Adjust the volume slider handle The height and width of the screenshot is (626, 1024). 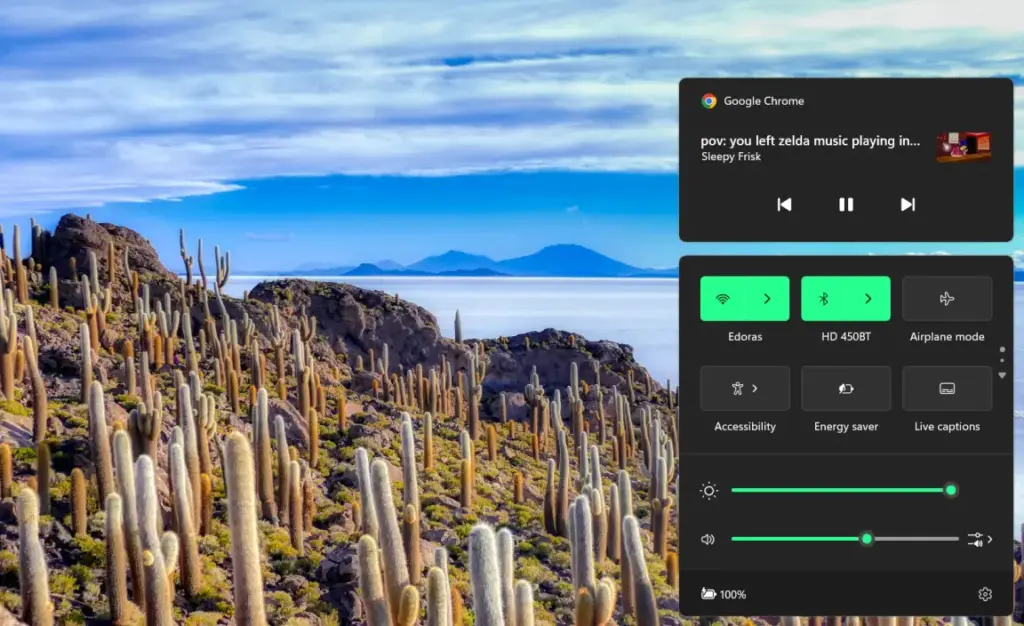pos(866,539)
